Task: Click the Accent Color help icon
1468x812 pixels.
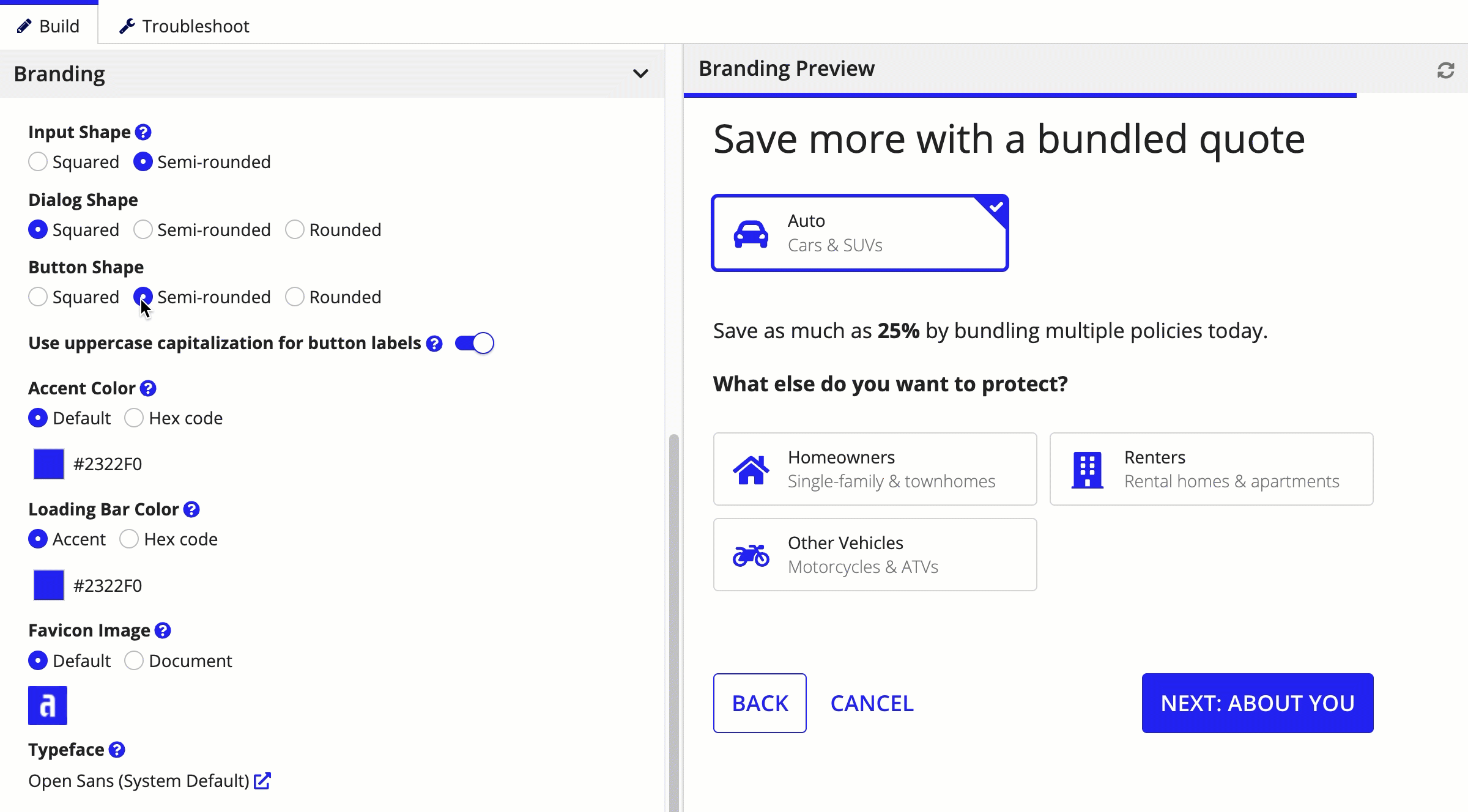Action: point(148,388)
